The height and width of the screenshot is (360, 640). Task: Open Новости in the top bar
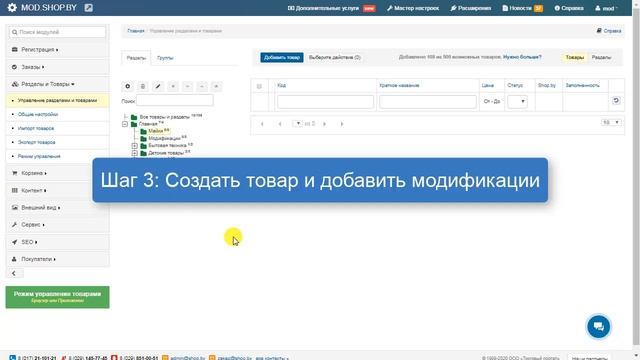click(522, 8)
